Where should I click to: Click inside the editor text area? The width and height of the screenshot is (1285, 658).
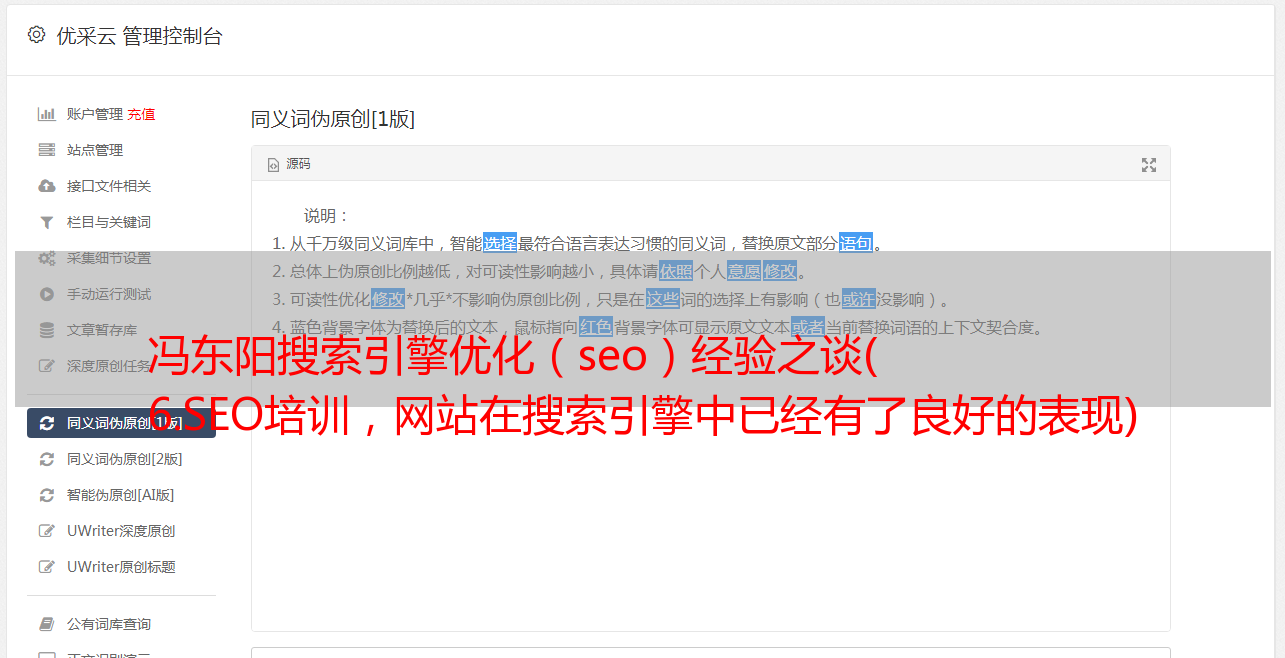point(710,500)
